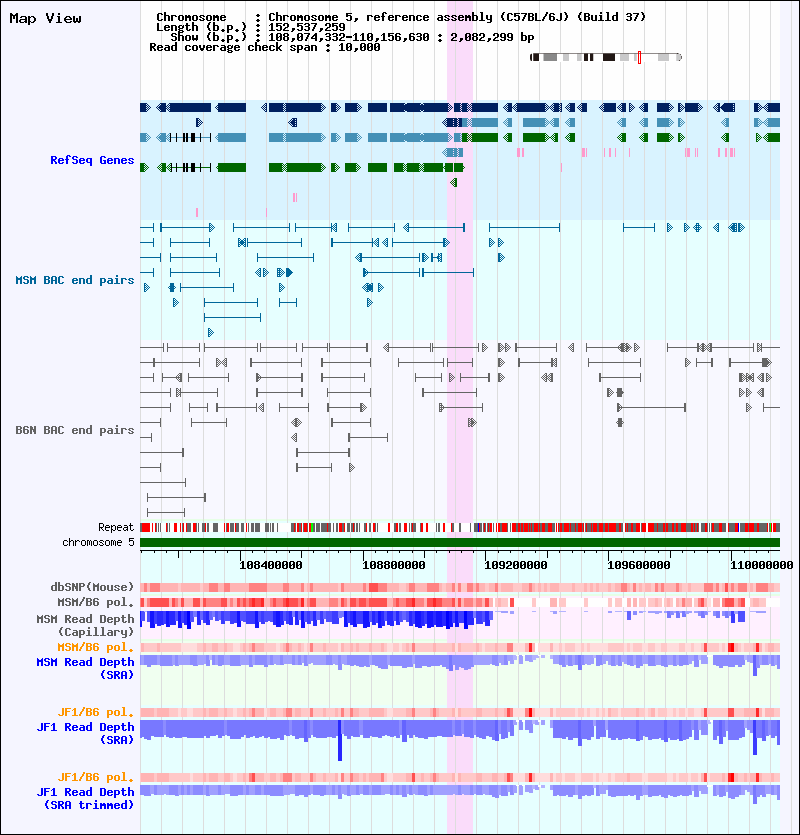Viewport: 800px width, 835px height.
Task: Click the JF1/B6 pol. label above the SRA trimmed track
Action: (x=96, y=777)
